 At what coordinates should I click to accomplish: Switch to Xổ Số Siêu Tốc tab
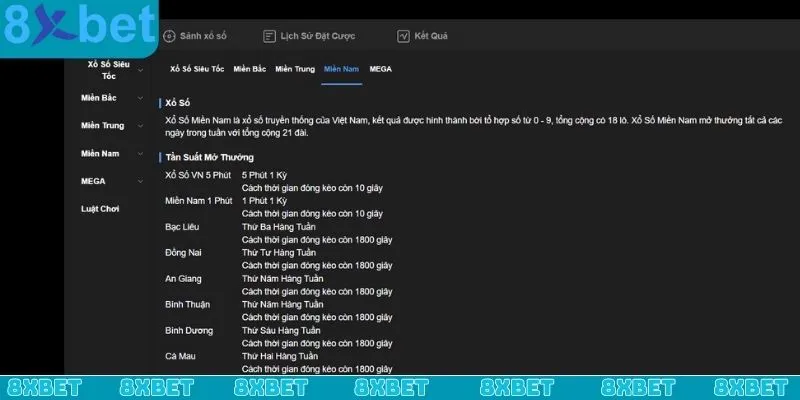[197, 69]
